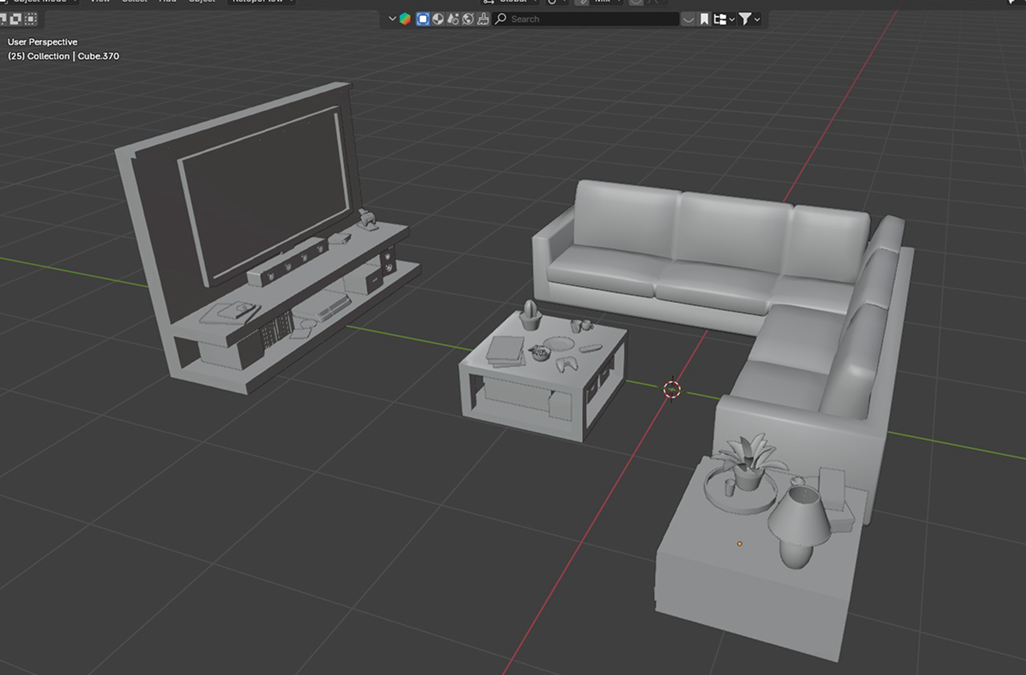Image resolution: width=1026 pixels, height=675 pixels.
Task: Click the Search input field
Action: tap(586, 19)
